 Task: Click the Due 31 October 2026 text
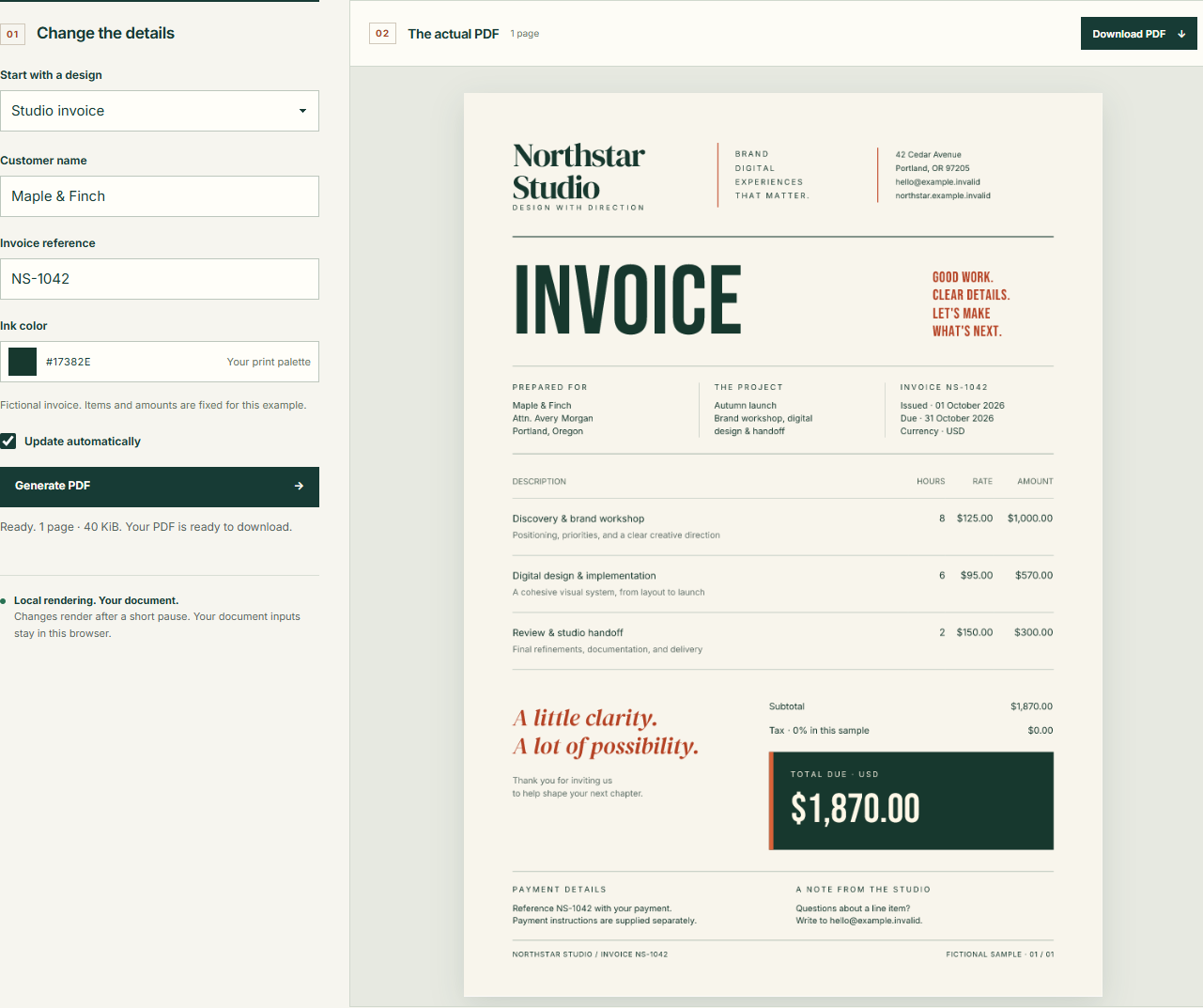[947, 419]
